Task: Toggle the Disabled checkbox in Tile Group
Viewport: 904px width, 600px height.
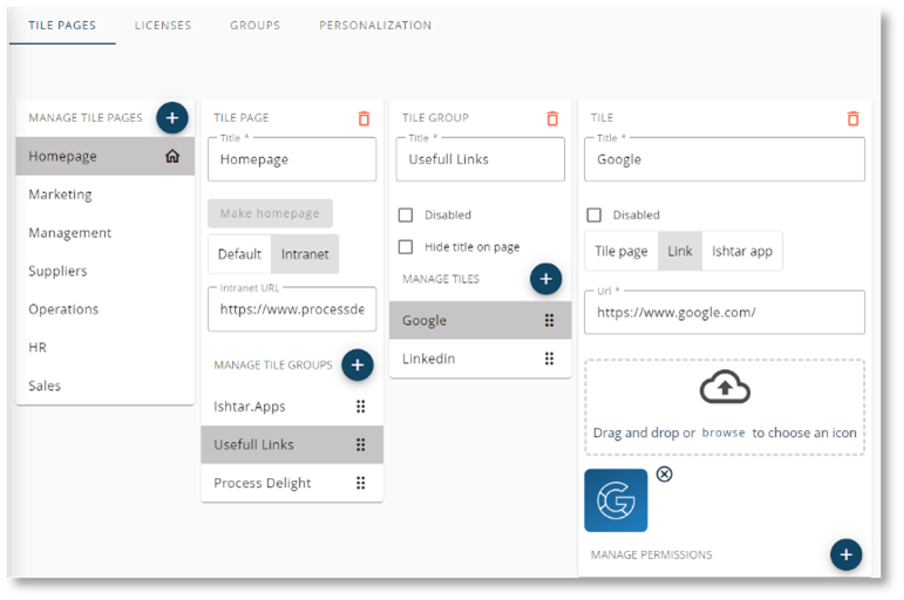Action: [406, 216]
